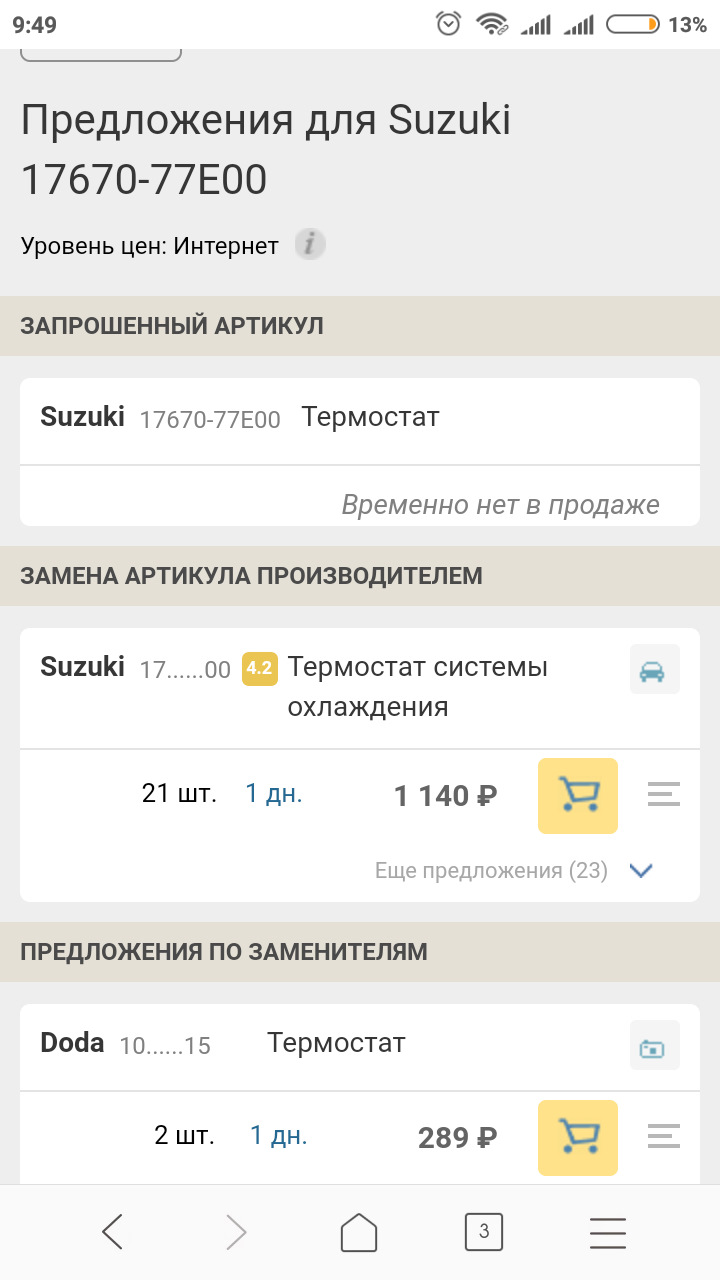
Task: Tap the browser forward arrow
Action: coord(236,1232)
